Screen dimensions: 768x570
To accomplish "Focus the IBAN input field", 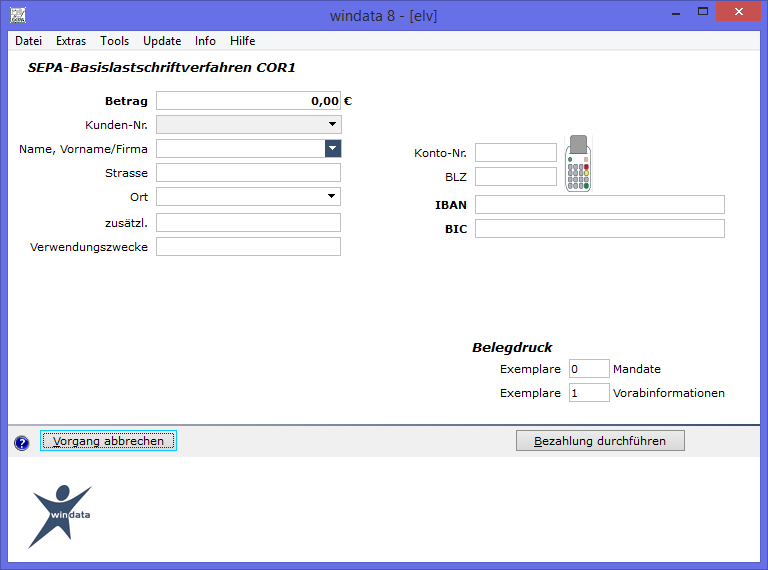I will tap(600, 204).
